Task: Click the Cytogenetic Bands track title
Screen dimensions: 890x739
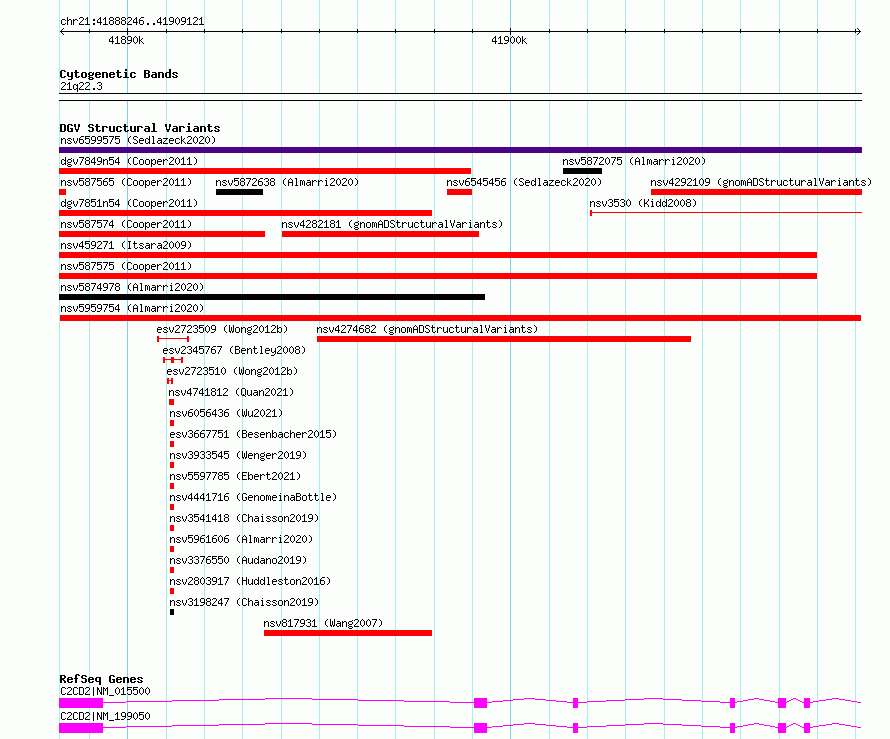Action: pos(119,74)
